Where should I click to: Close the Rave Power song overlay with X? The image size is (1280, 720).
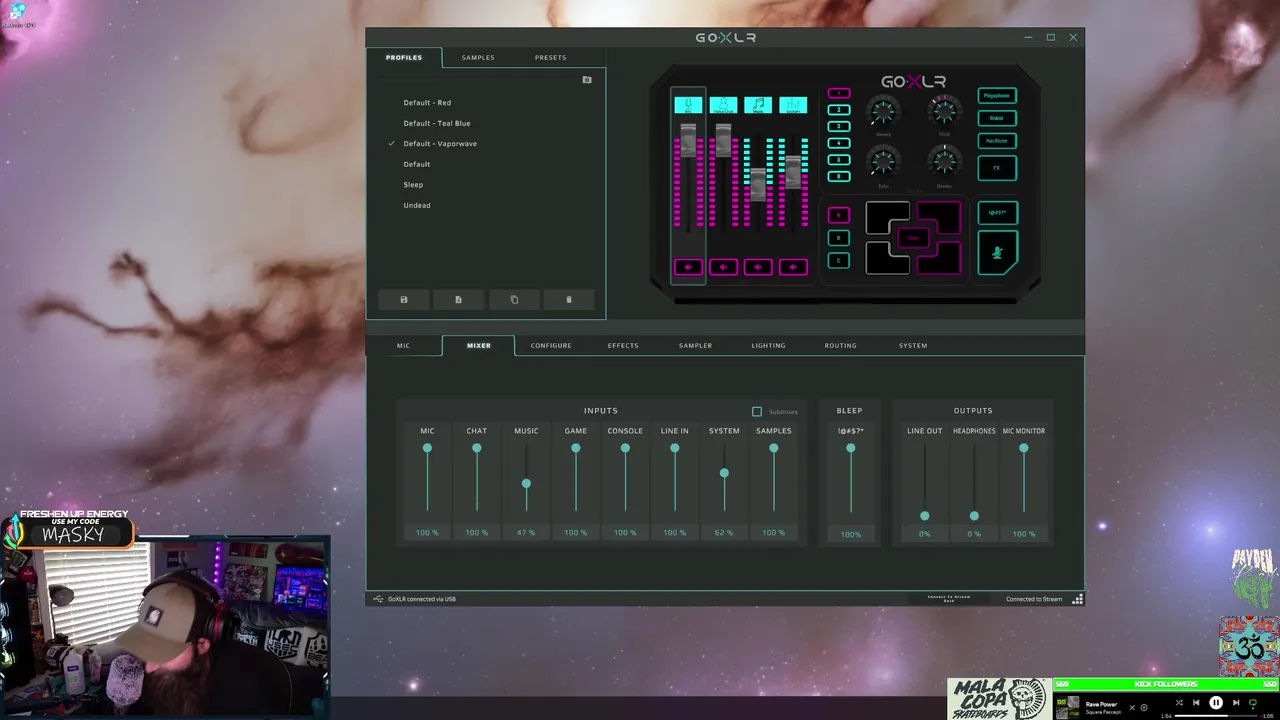pos(1132,708)
